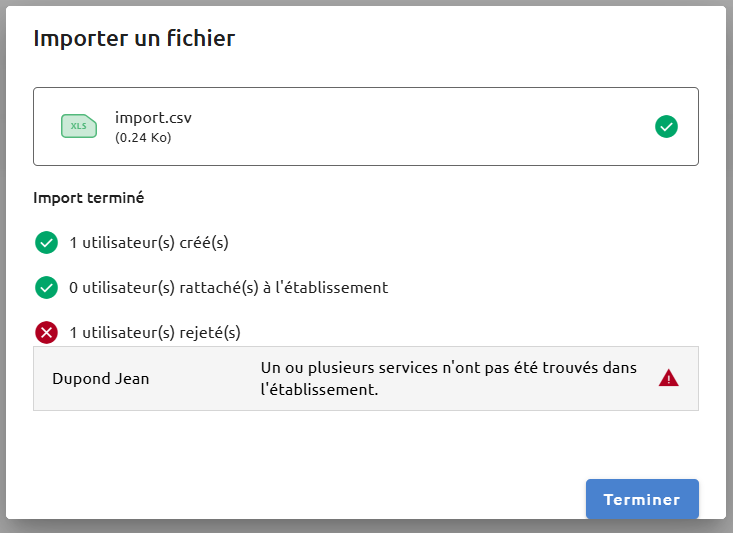Click the Importer un fichier title

134,38
